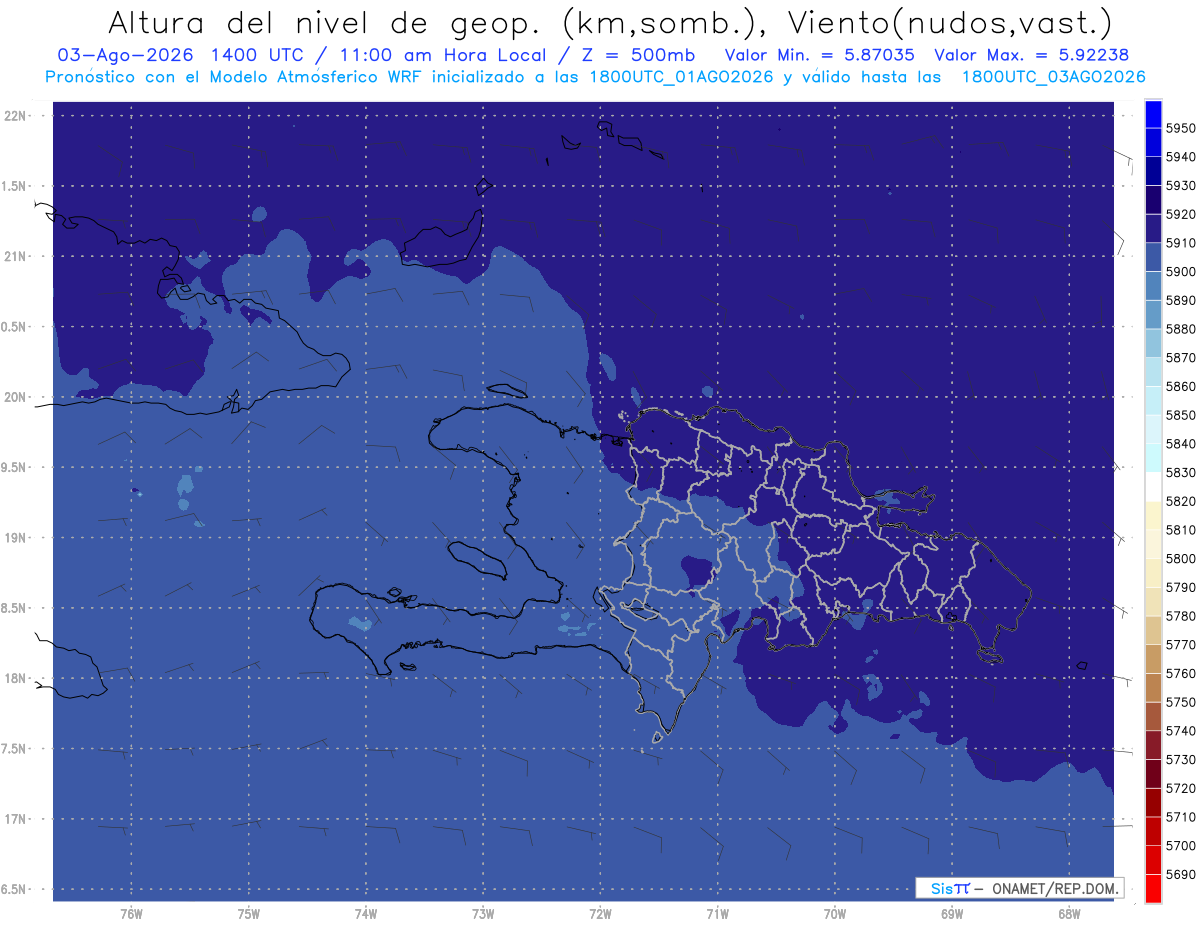Click the '22N' latitude label
The width and height of the screenshot is (1200, 927).
(x=16, y=116)
